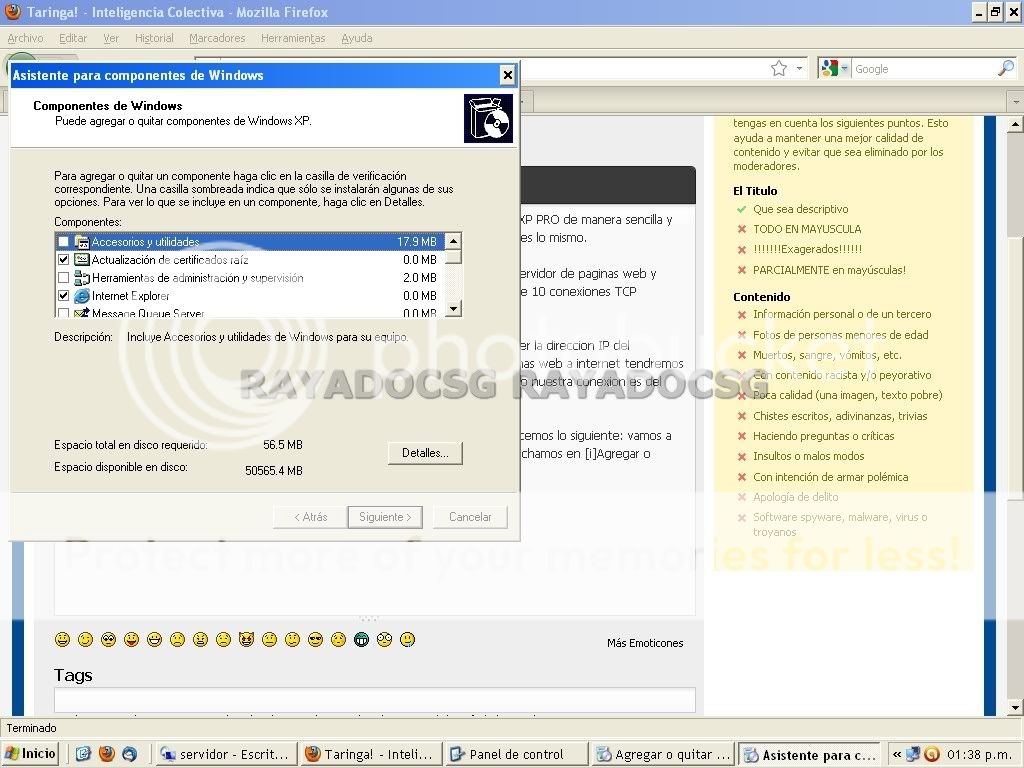Open the Inicio start button
The height and width of the screenshot is (768, 1024).
click(31, 754)
